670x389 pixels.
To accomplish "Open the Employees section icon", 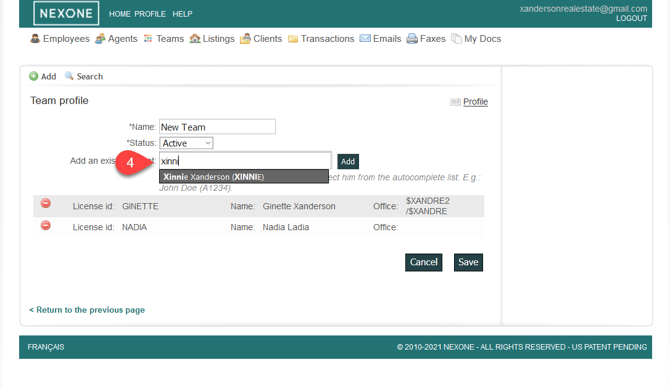I will pyautogui.click(x=35, y=38).
